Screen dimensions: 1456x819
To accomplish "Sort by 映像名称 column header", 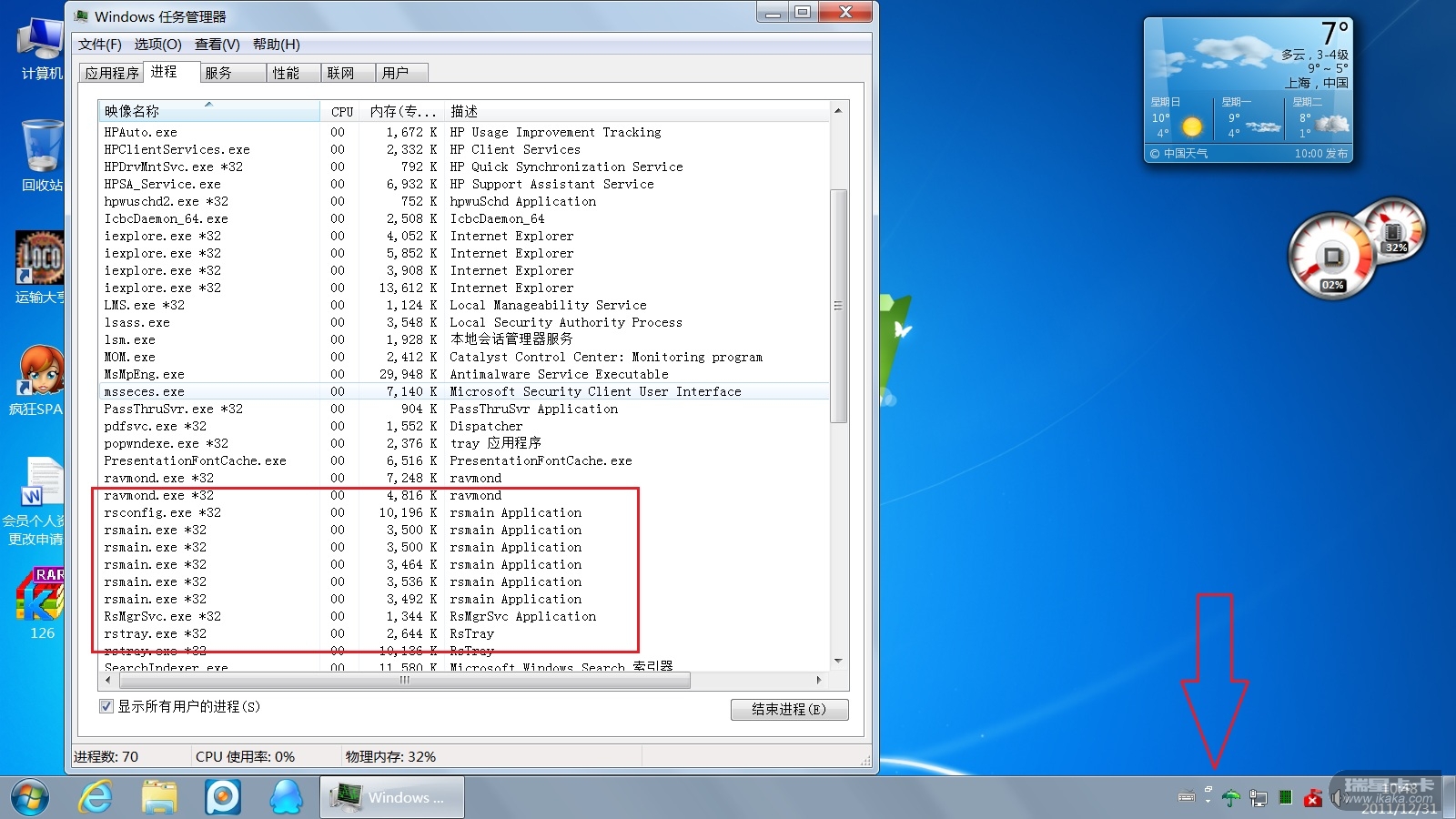I will pyautogui.click(x=209, y=111).
